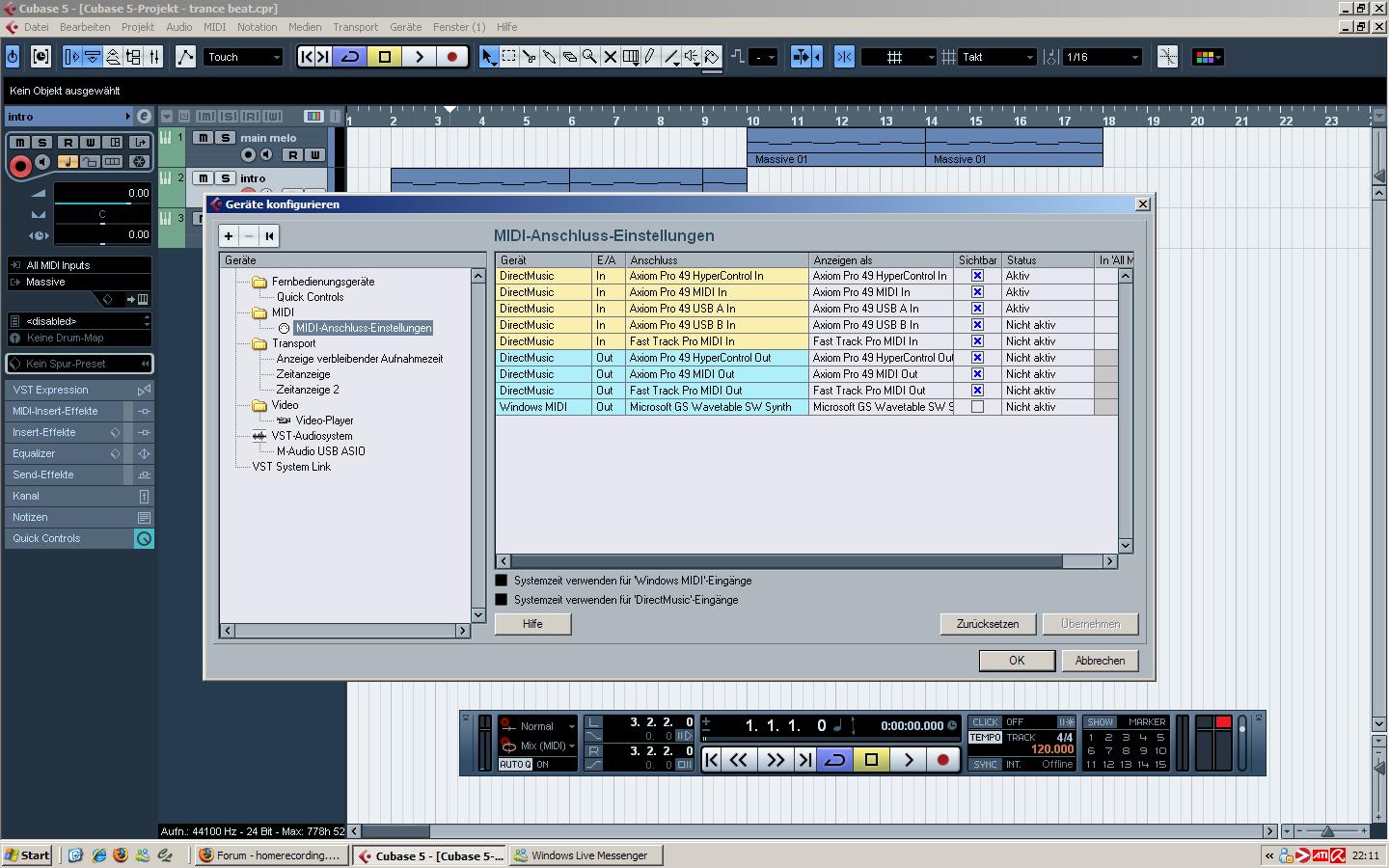The height and width of the screenshot is (868, 1389).
Task: Open the 1/16 quantize dropdown
Action: tap(1103, 57)
